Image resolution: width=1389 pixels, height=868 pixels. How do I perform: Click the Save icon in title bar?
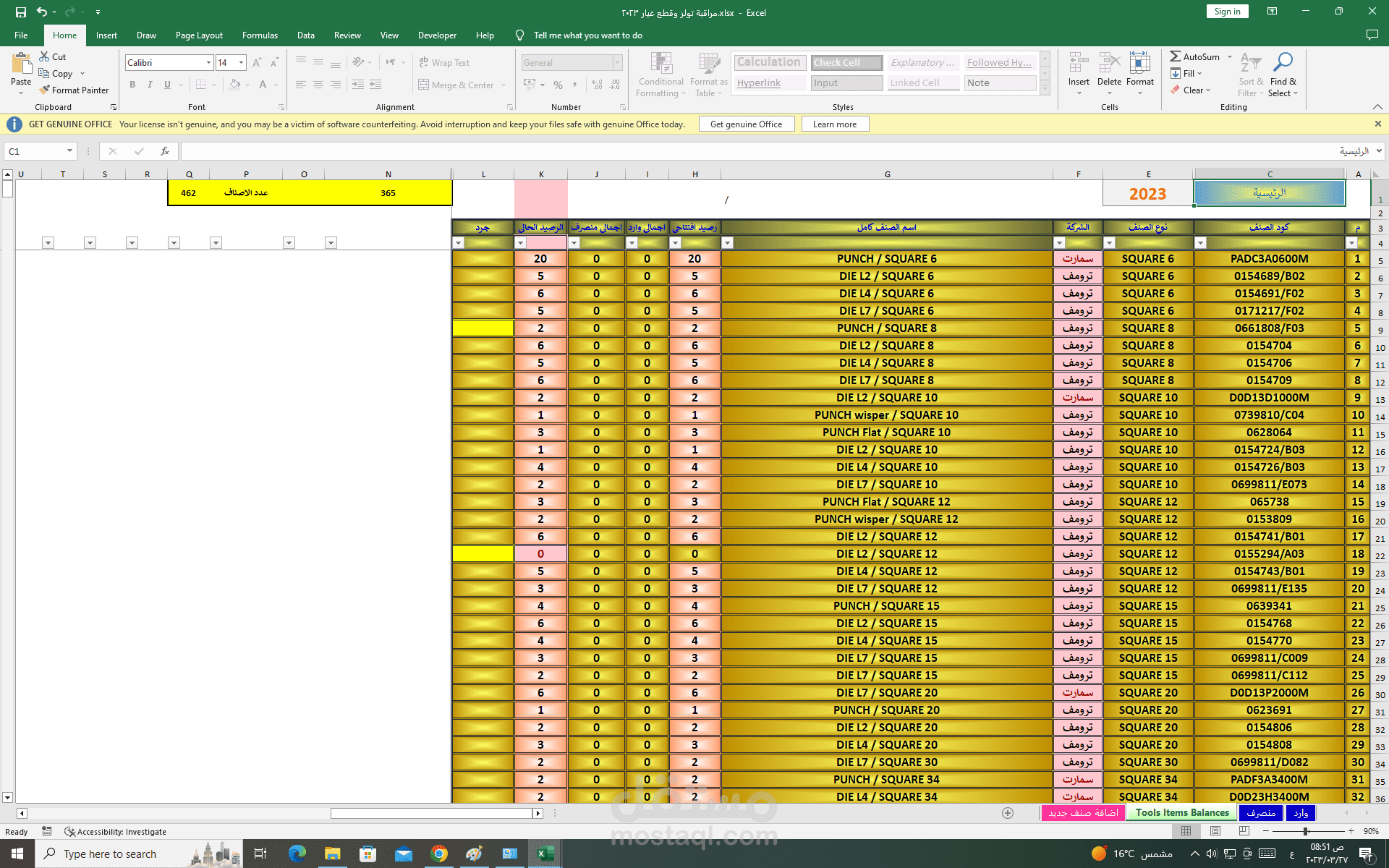point(20,12)
